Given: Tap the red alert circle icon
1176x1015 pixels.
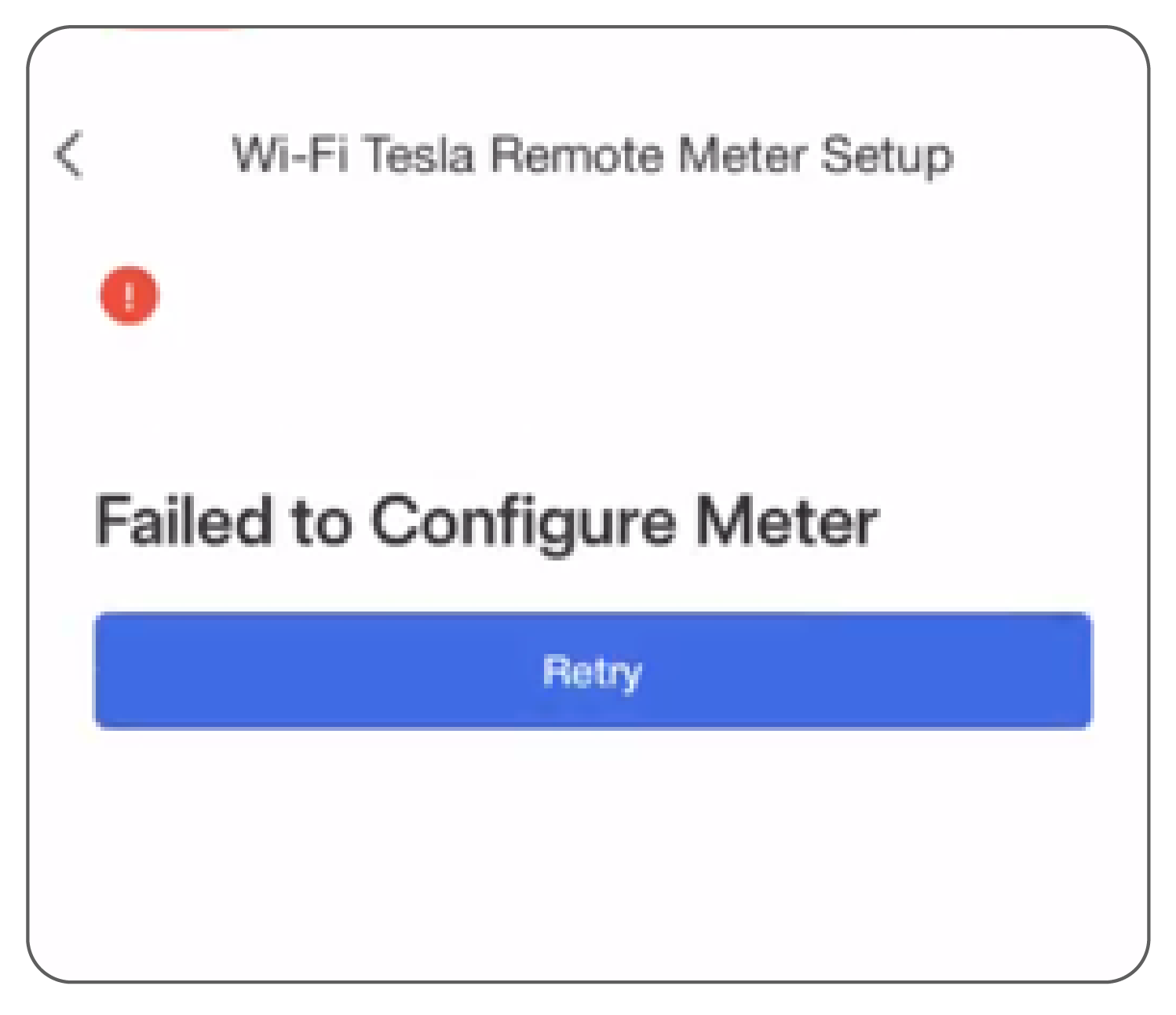Looking at the screenshot, I should (130, 295).
